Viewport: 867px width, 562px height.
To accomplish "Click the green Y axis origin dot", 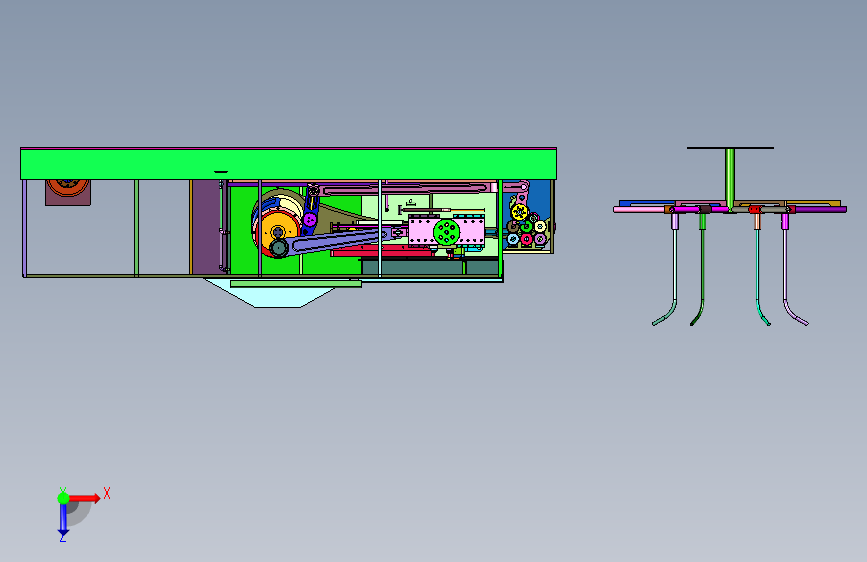I will pyautogui.click(x=63, y=498).
